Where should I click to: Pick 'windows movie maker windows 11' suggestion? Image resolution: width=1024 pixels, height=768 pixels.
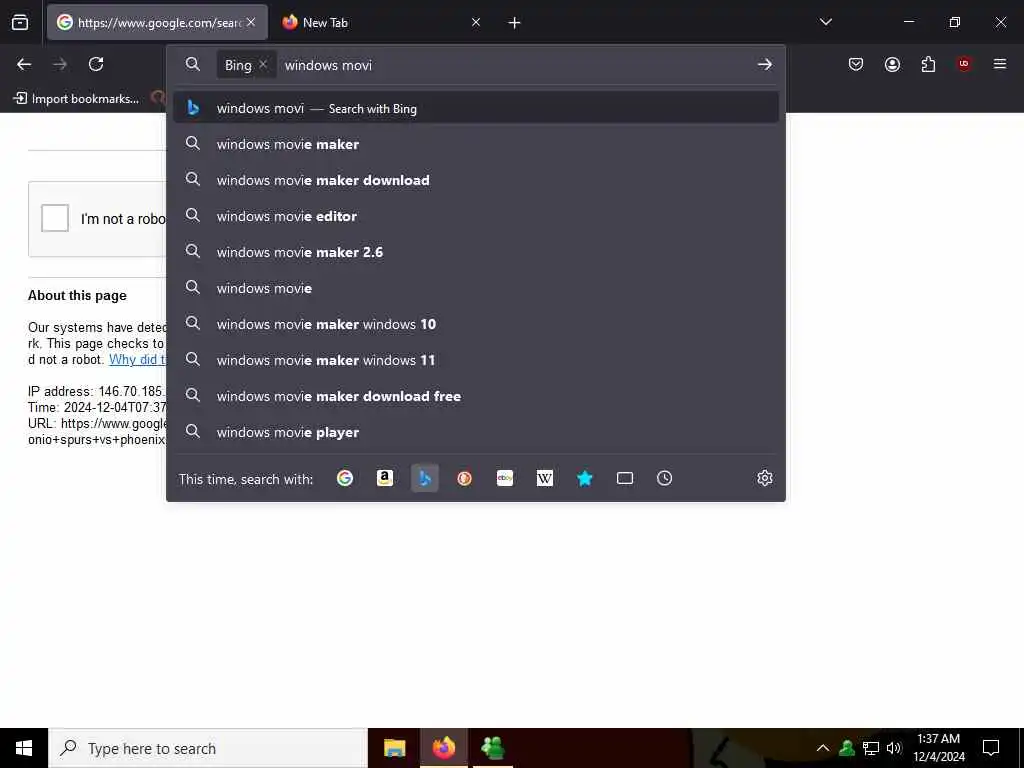pos(475,360)
